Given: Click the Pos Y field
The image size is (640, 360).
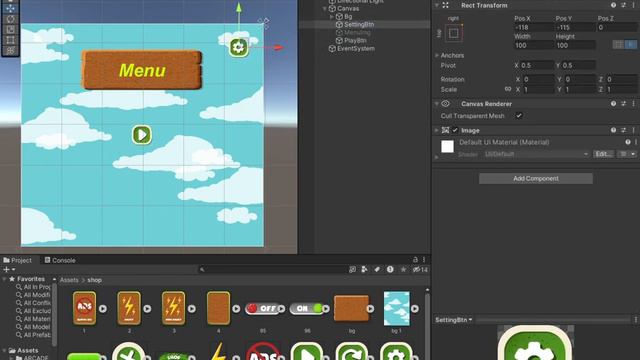Looking at the screenshot, I should coord(575,27).
